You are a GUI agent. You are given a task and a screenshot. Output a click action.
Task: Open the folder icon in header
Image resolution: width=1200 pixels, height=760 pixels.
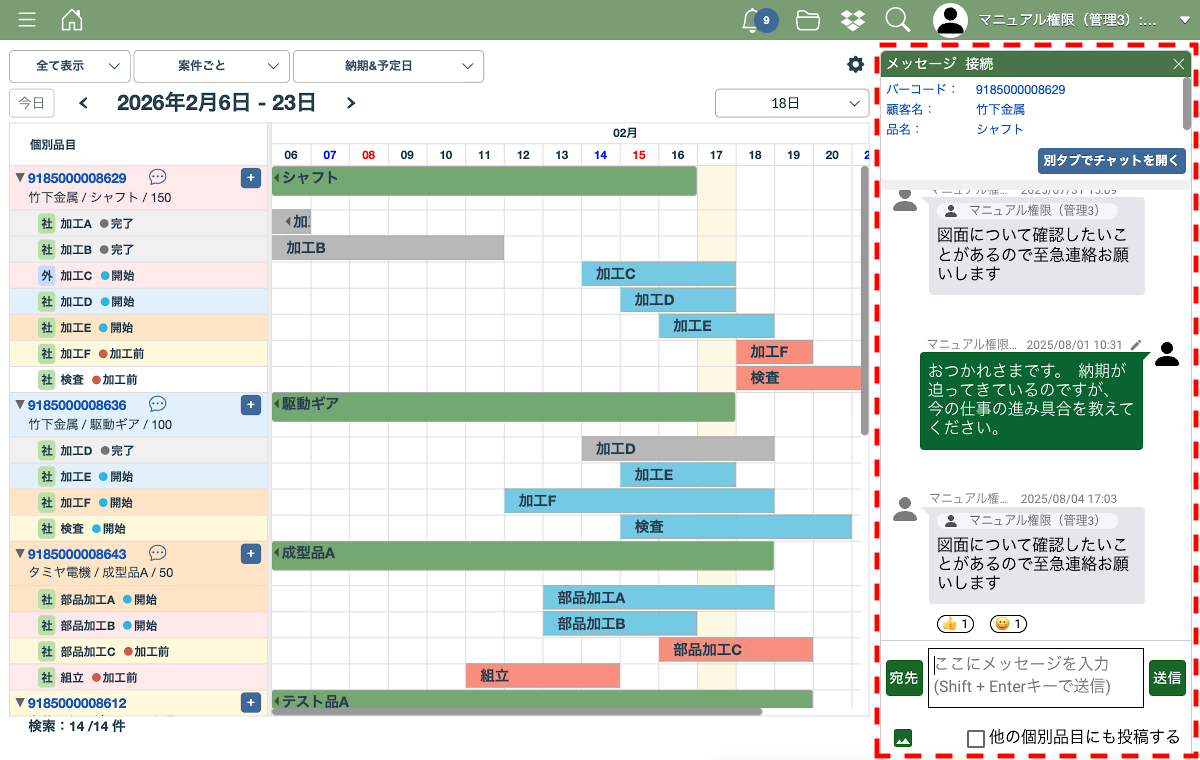(x=808, y=20)
